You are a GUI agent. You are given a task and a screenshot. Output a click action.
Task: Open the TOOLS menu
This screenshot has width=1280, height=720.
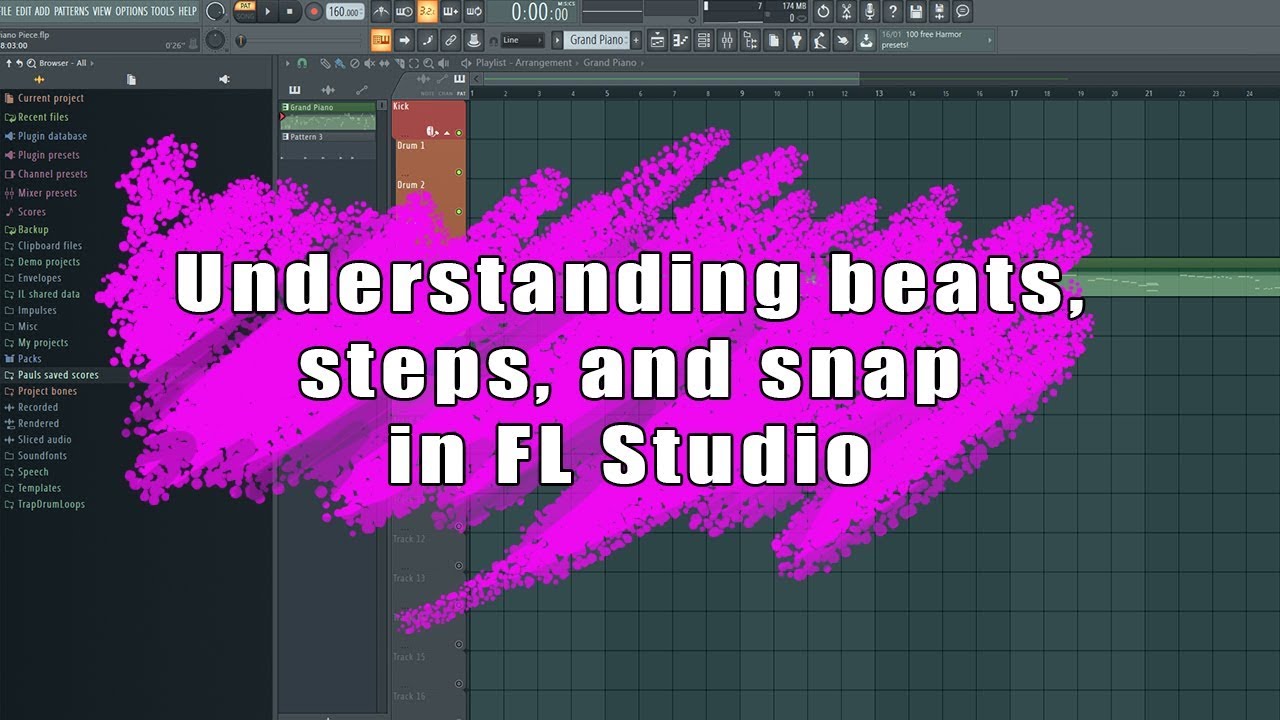tap(162, 11)
